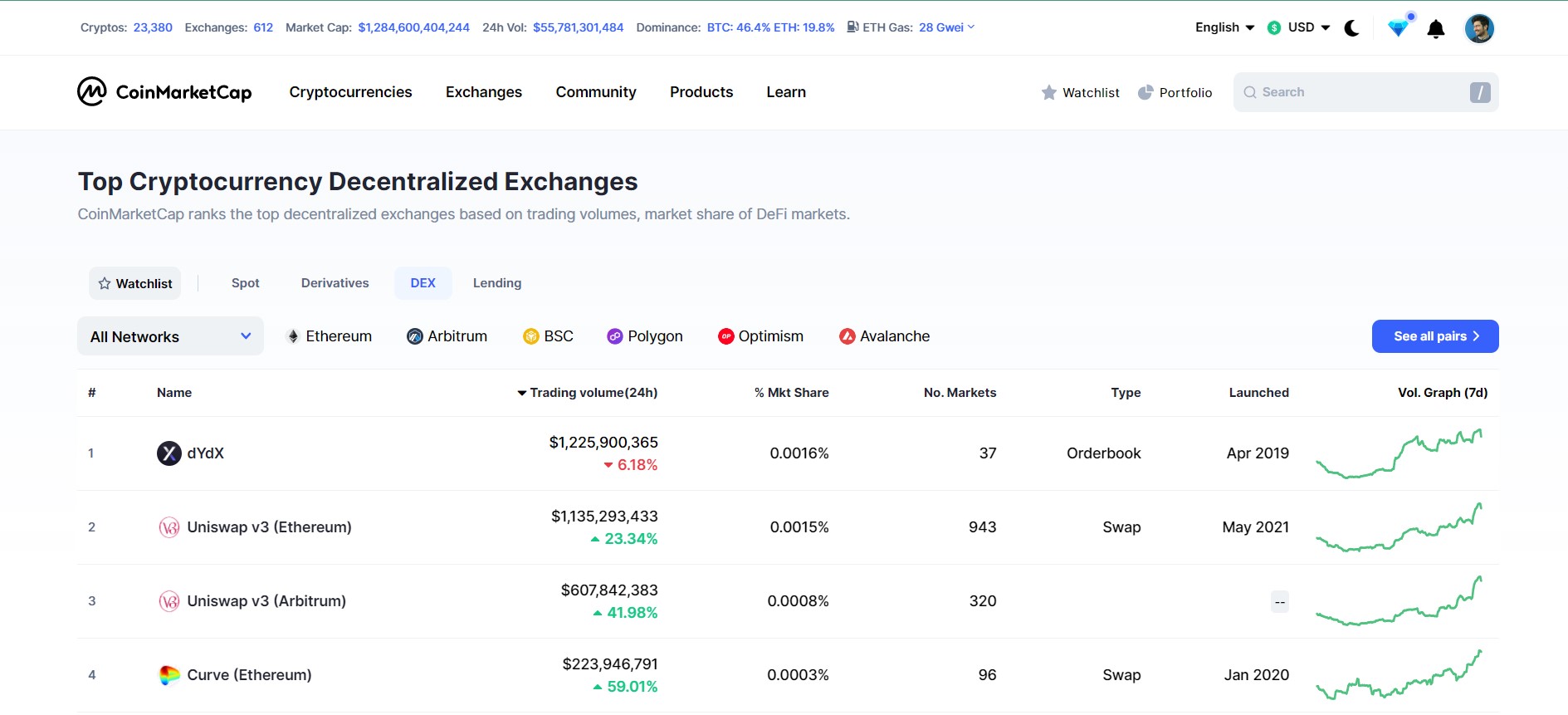The width and height of the screenshot is (1568, 715).
Task: View Curve (Ethereum) 7d volume graph
Action: tap(1399, 675)
